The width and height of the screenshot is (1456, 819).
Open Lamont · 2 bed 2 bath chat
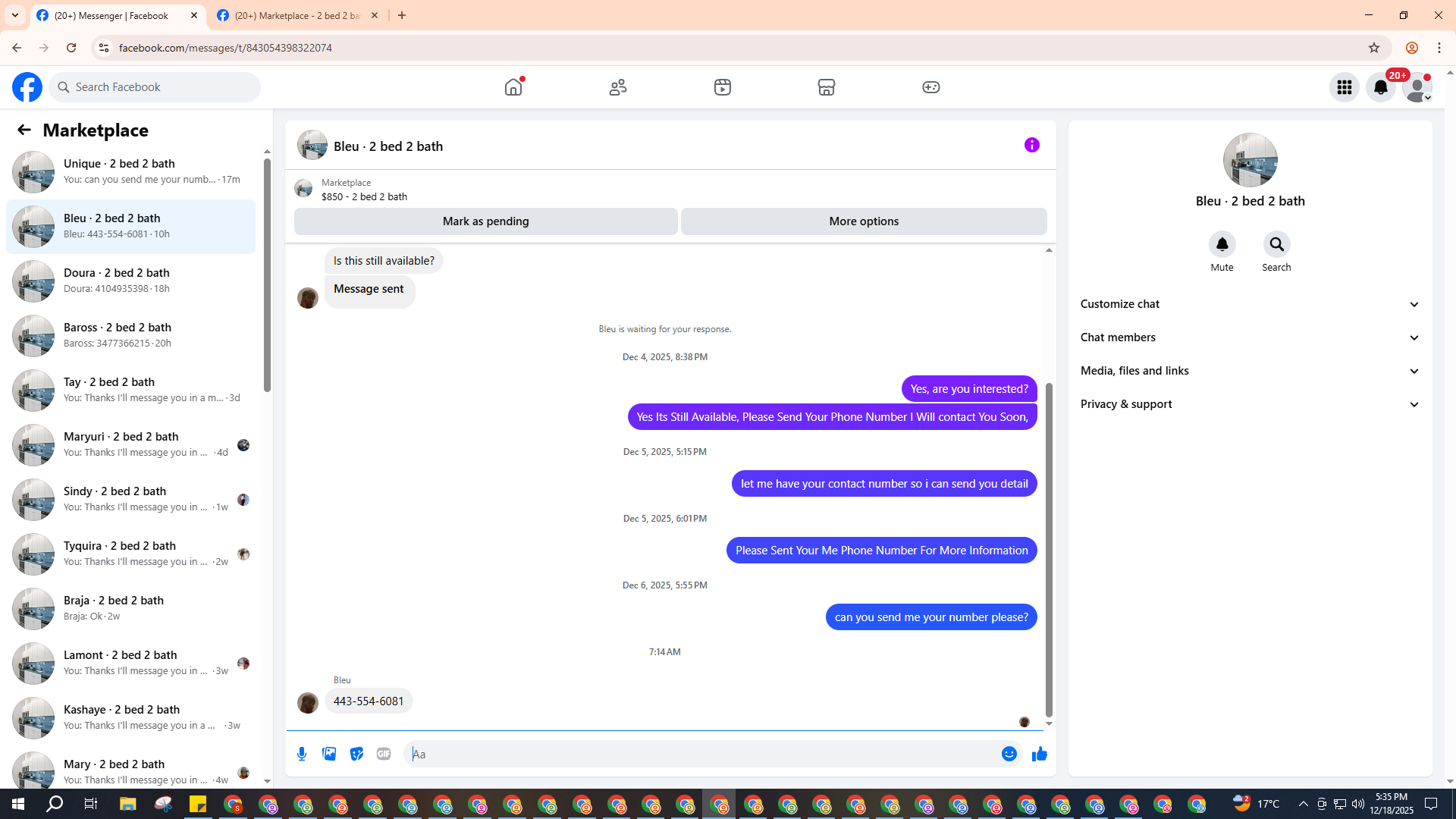click(130, 664)
